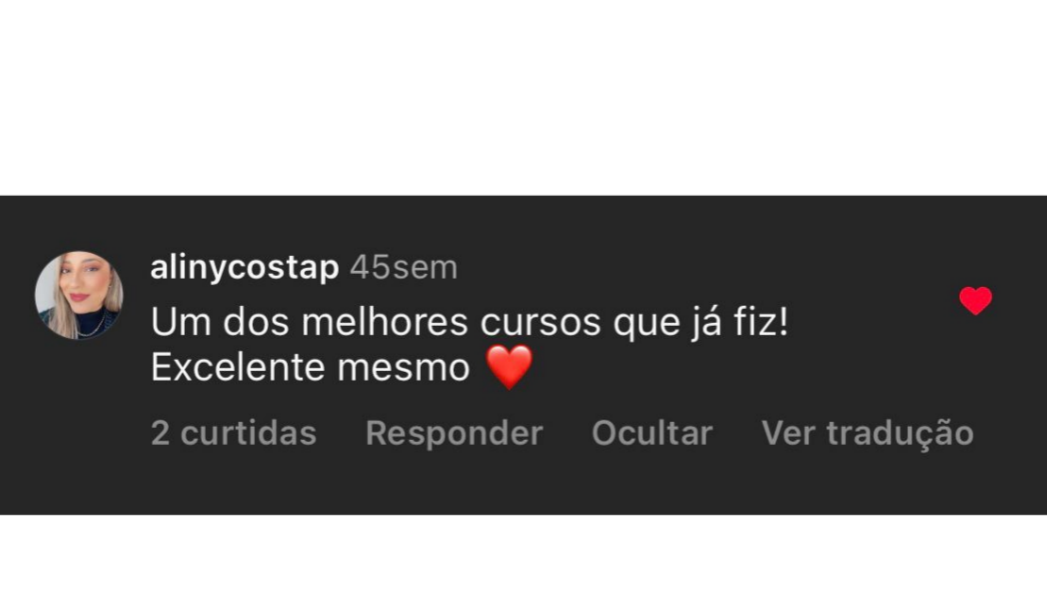Click the phrase que já fiz! in comment
This screenshot has height=607, width=1047.
click(701, 323)
